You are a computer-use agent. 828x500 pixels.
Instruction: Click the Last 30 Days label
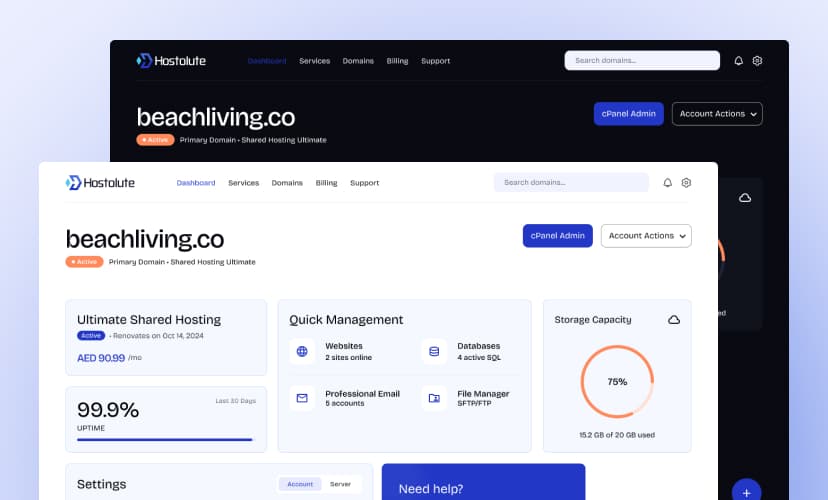pos(236,401)
